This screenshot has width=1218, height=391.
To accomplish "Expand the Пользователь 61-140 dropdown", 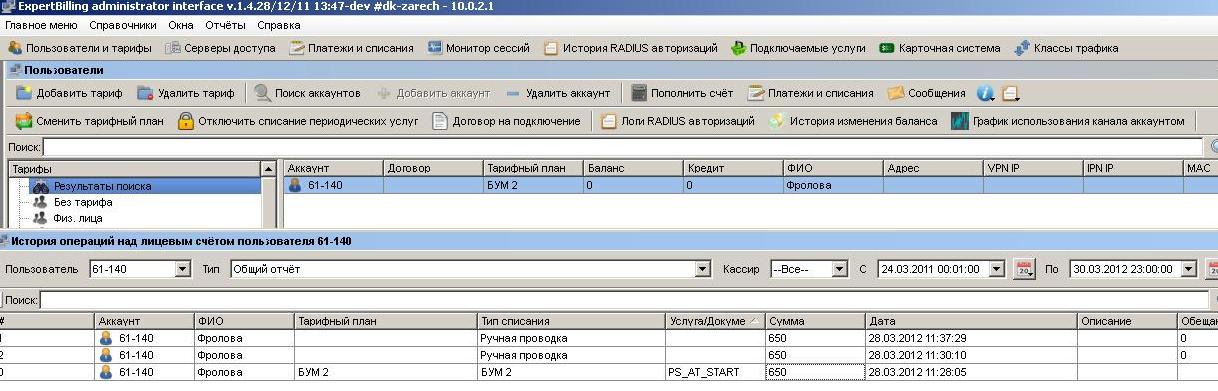I will tap(182, 269).
